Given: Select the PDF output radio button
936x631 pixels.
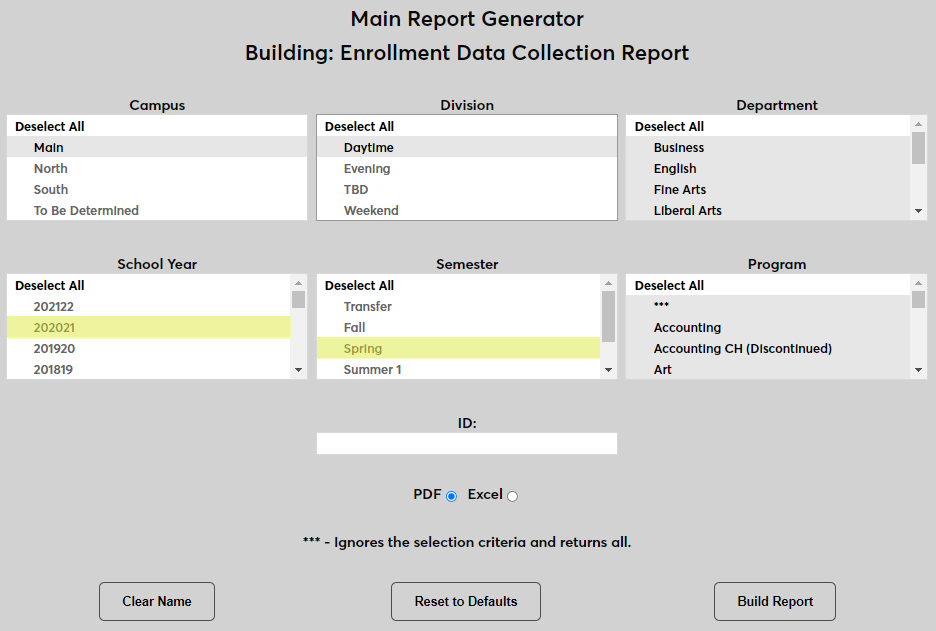Looking at the screenshot, I should 452,495.
